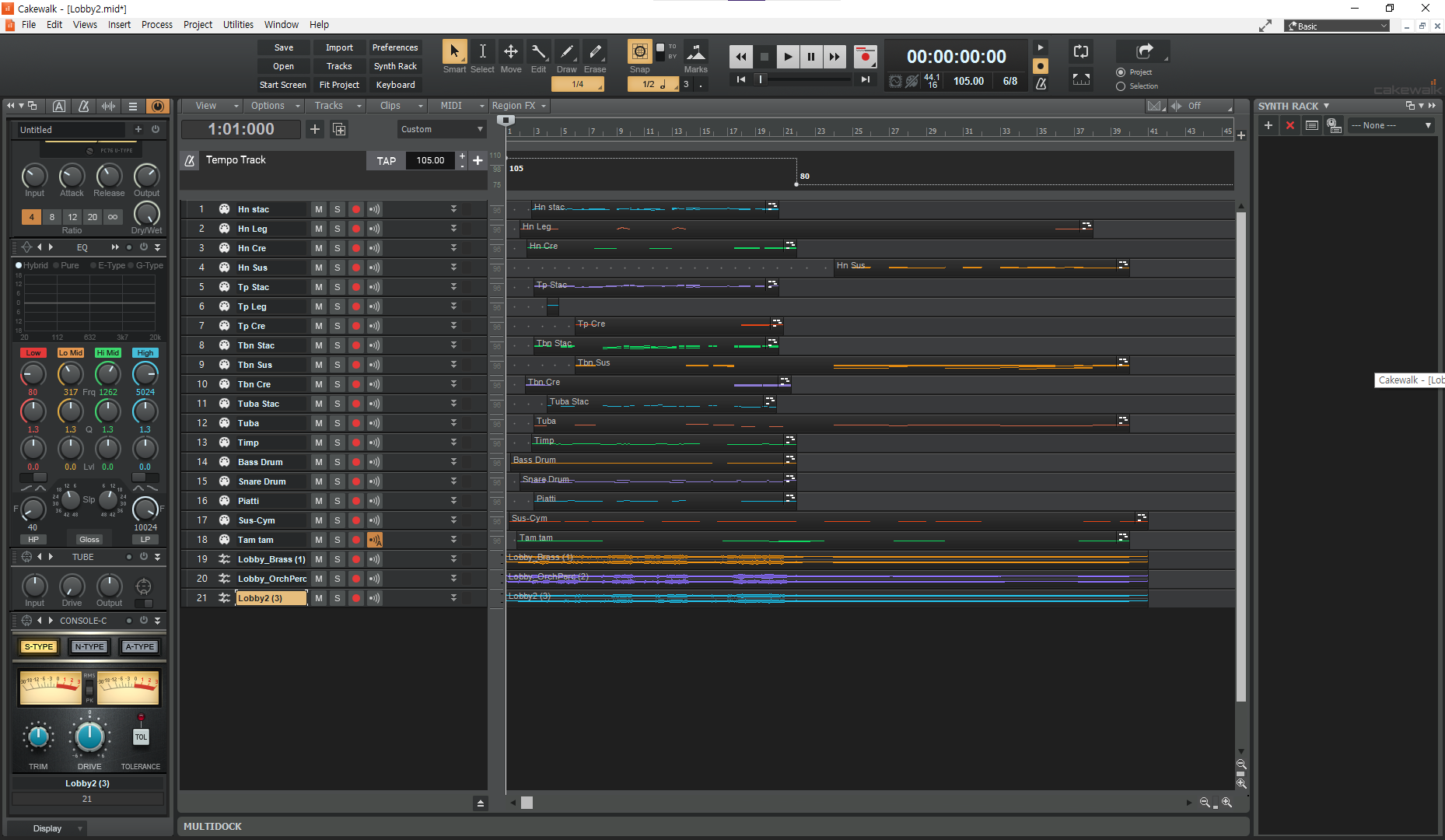This screenshot has height=840, width=1445.
Task: Toggle input echo on Tam tam track
Action: 374,540
